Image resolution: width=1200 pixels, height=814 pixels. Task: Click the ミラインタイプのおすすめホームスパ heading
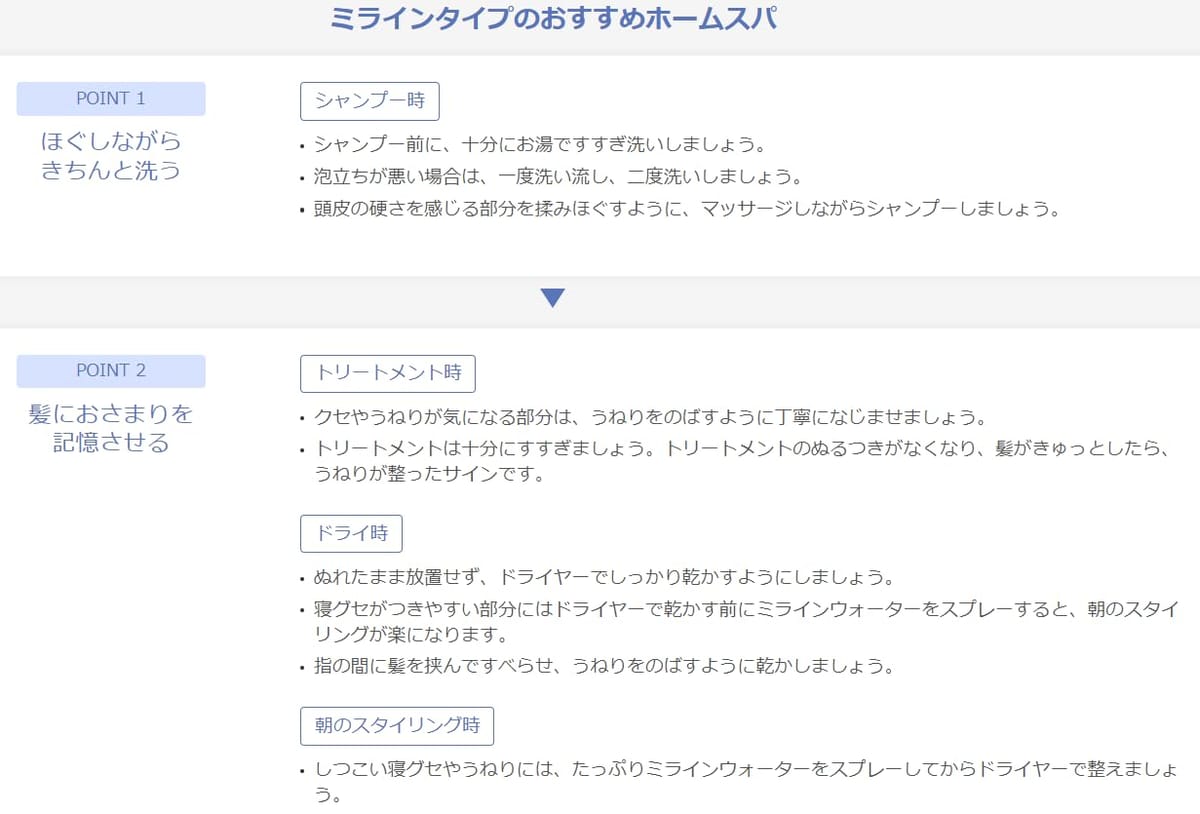coord(552,19)
